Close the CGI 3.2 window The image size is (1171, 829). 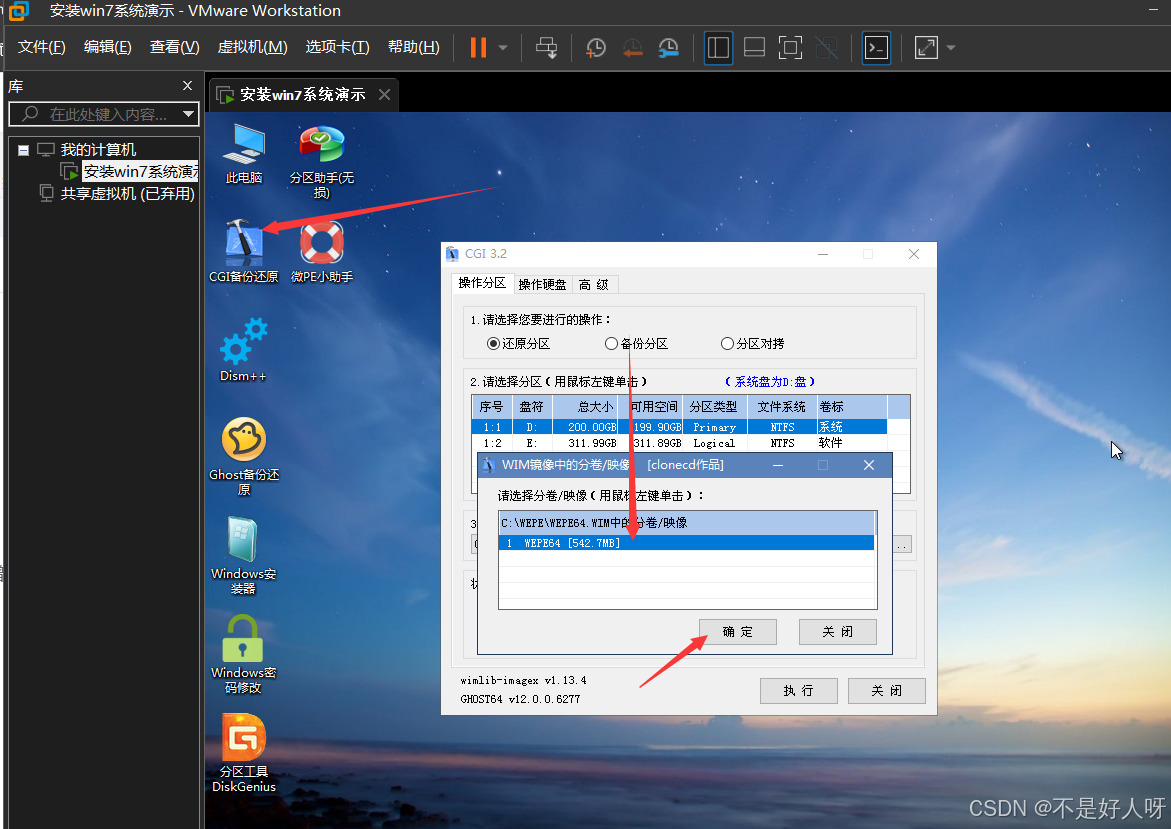(x=913, y=254)
